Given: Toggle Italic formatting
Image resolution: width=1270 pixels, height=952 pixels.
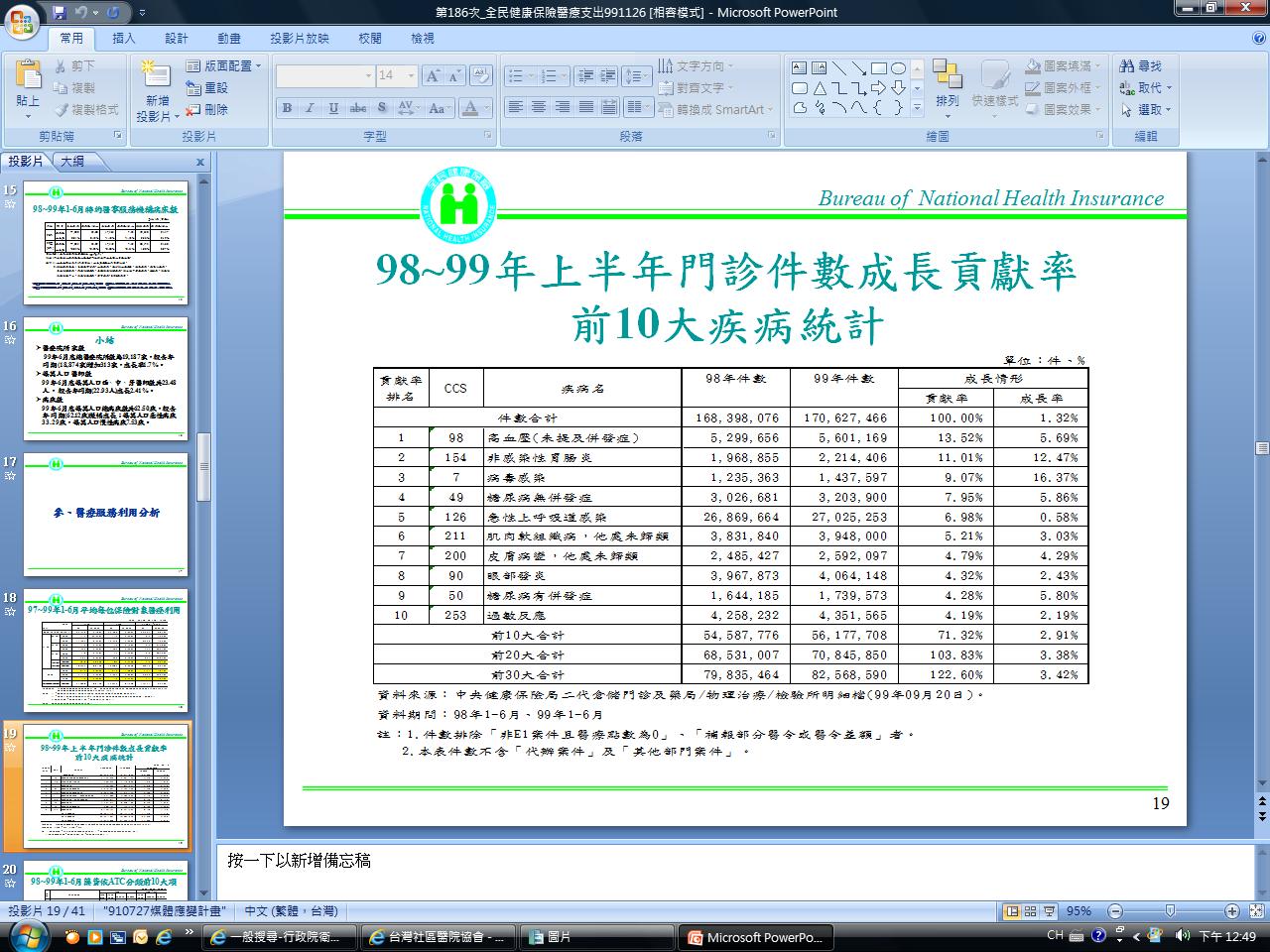Looking at the screenshot, I should coord(310,108).
